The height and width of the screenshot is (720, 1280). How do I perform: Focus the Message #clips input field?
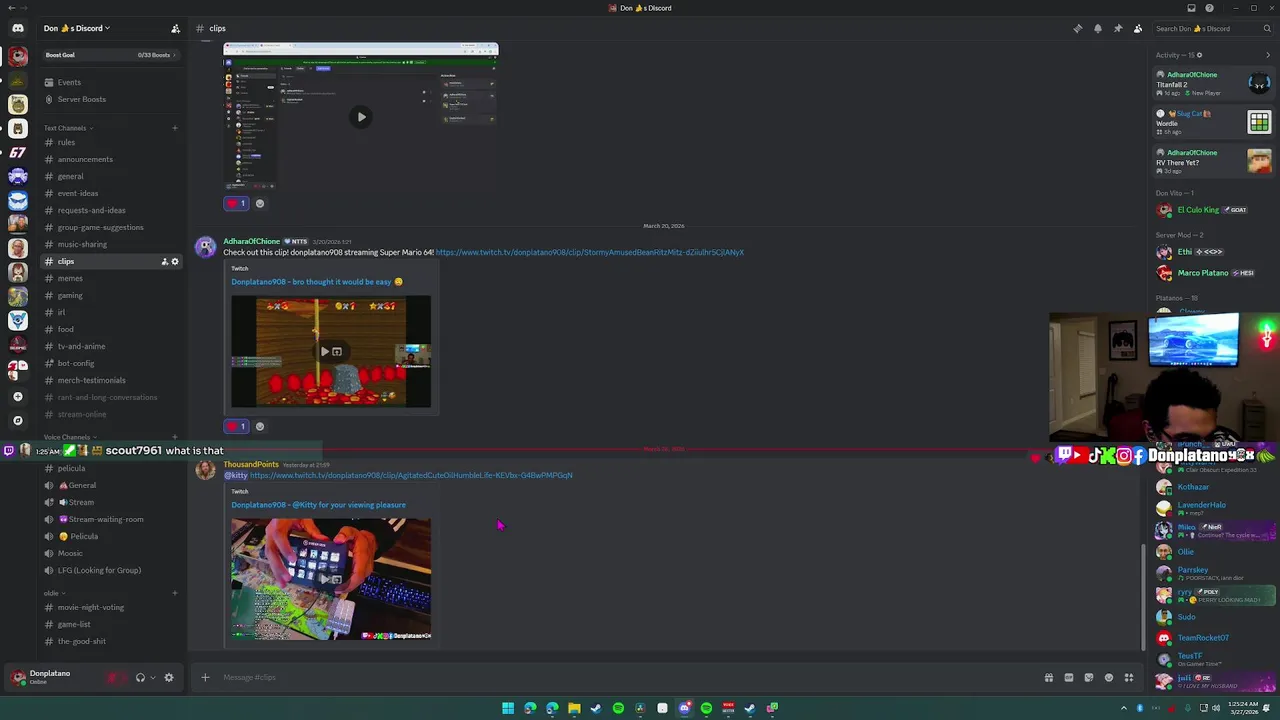click(620, 678)
